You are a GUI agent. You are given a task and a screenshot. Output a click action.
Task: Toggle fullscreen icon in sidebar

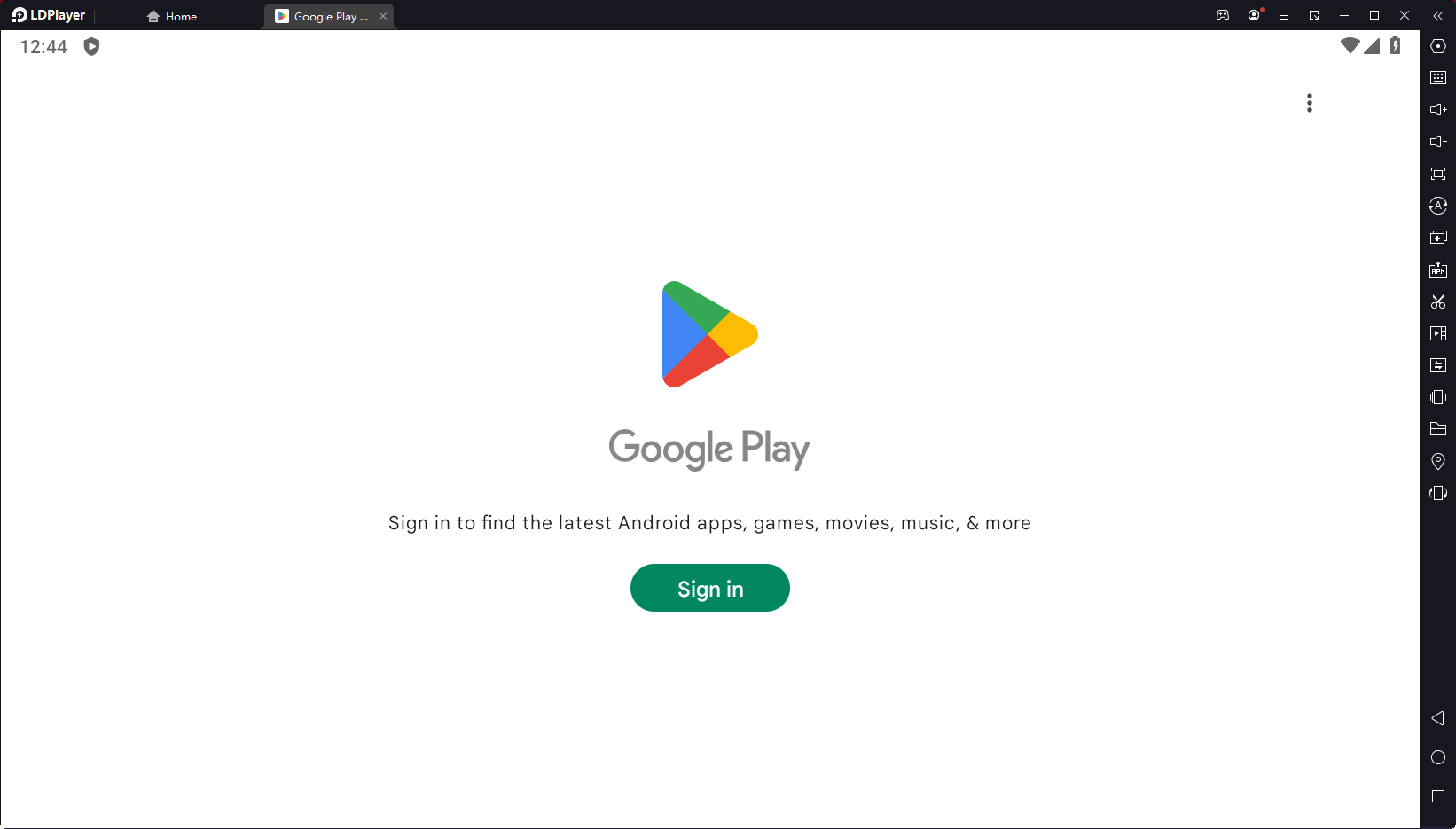(x=1438, y=174)
